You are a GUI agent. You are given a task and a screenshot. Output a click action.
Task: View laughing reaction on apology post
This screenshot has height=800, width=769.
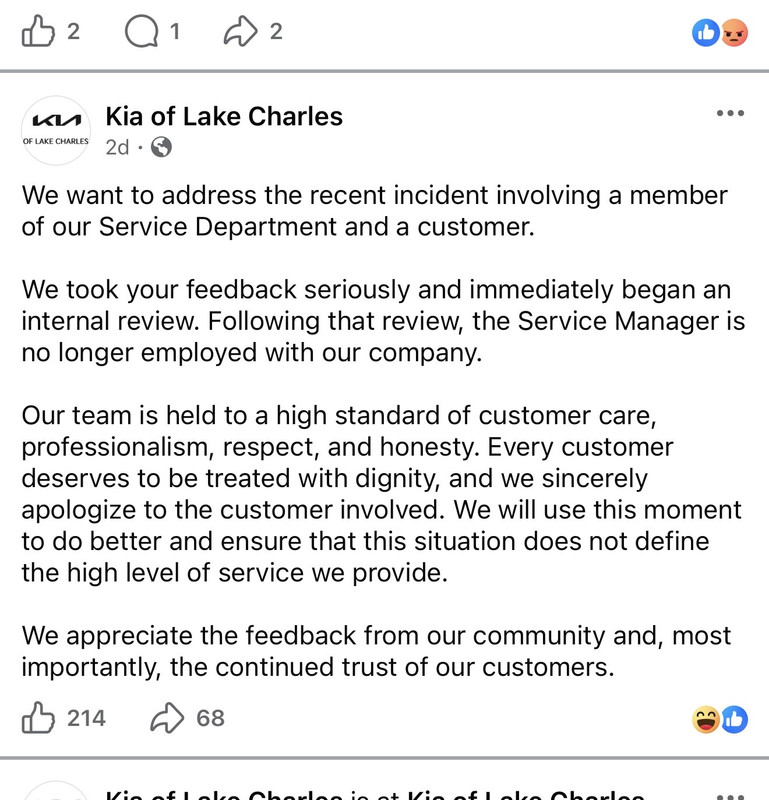[x=706, y=719]
